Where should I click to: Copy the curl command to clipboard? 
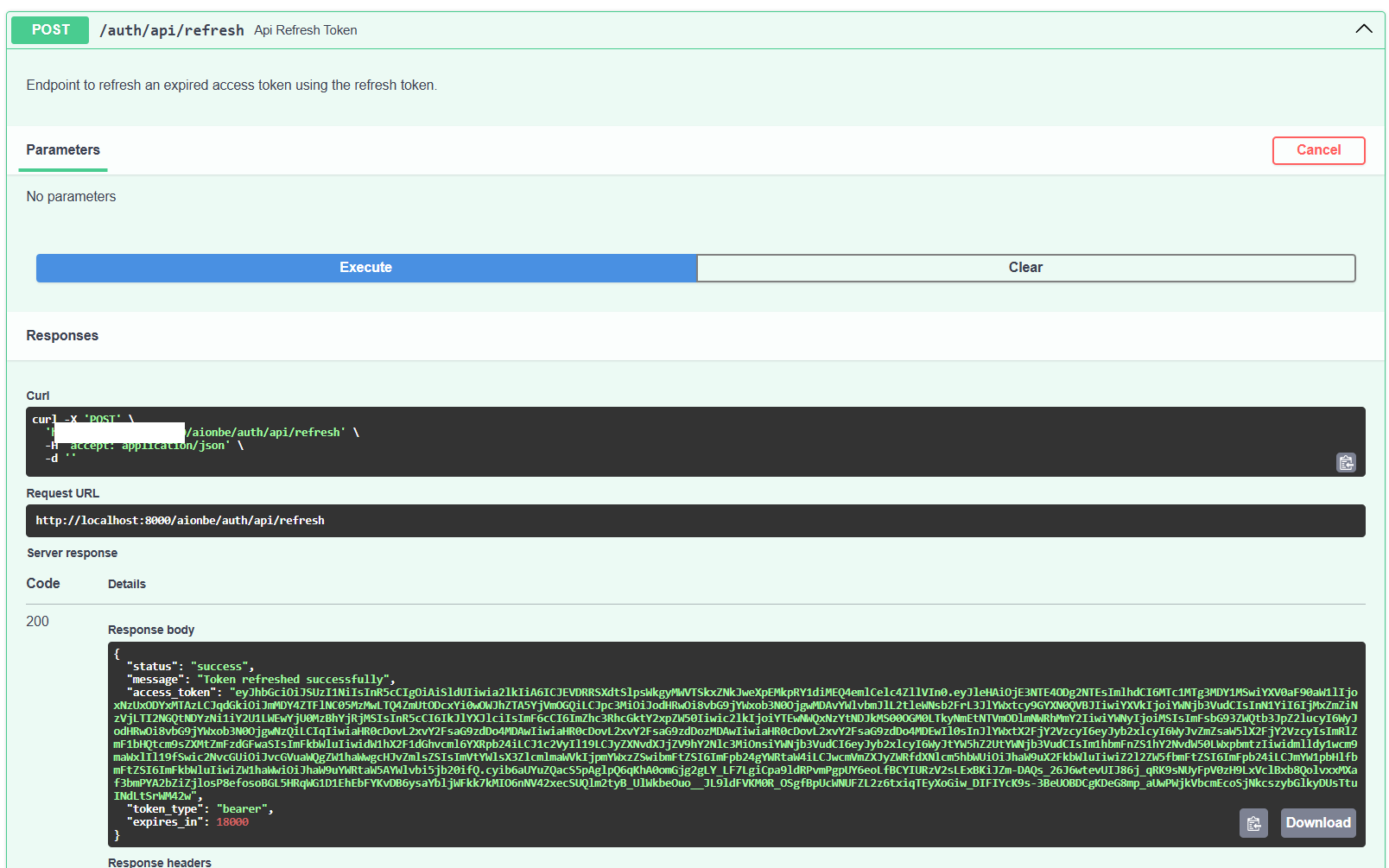pyautogui.click(x=1345, y=463)
